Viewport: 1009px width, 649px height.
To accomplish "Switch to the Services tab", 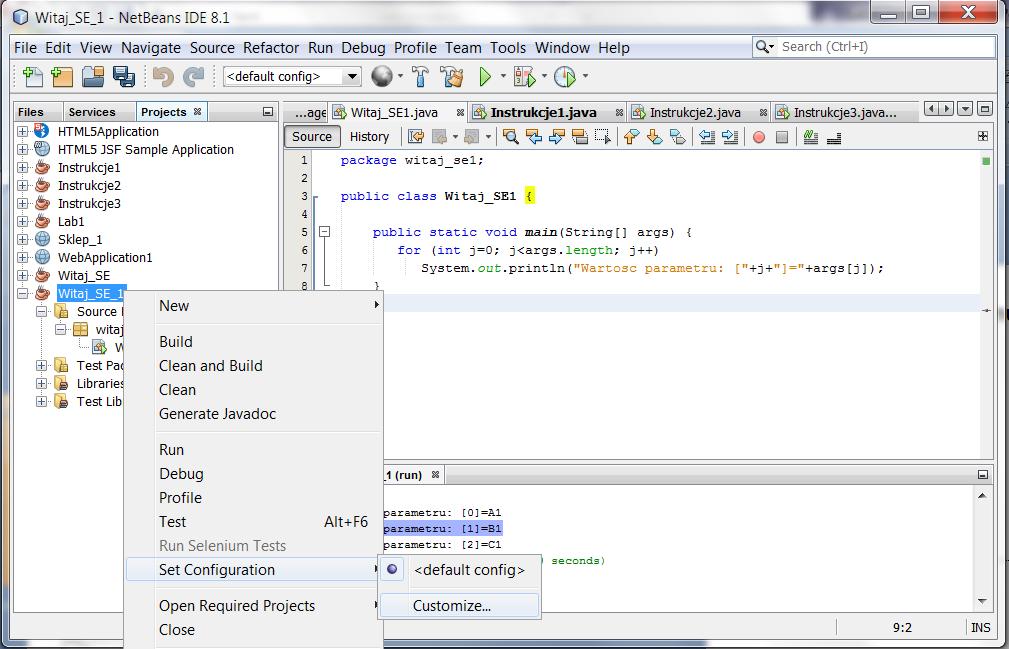I will (x=92, y=112).
